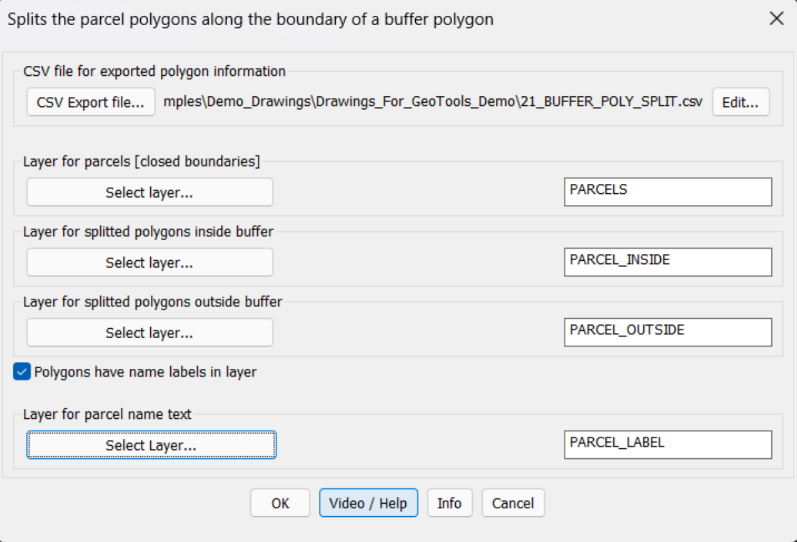Close the buffer polygon split dialog
Image resolution: width=797 pixels, height=542 pixels.
(776, 18)
